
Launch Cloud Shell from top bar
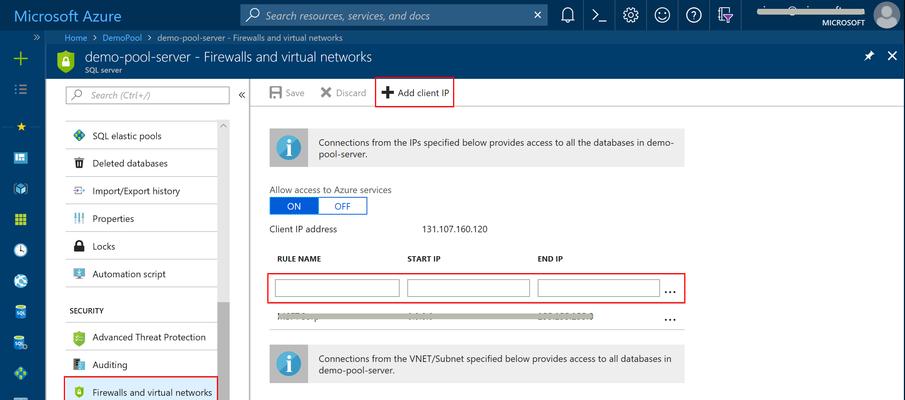tap(599, 16)
